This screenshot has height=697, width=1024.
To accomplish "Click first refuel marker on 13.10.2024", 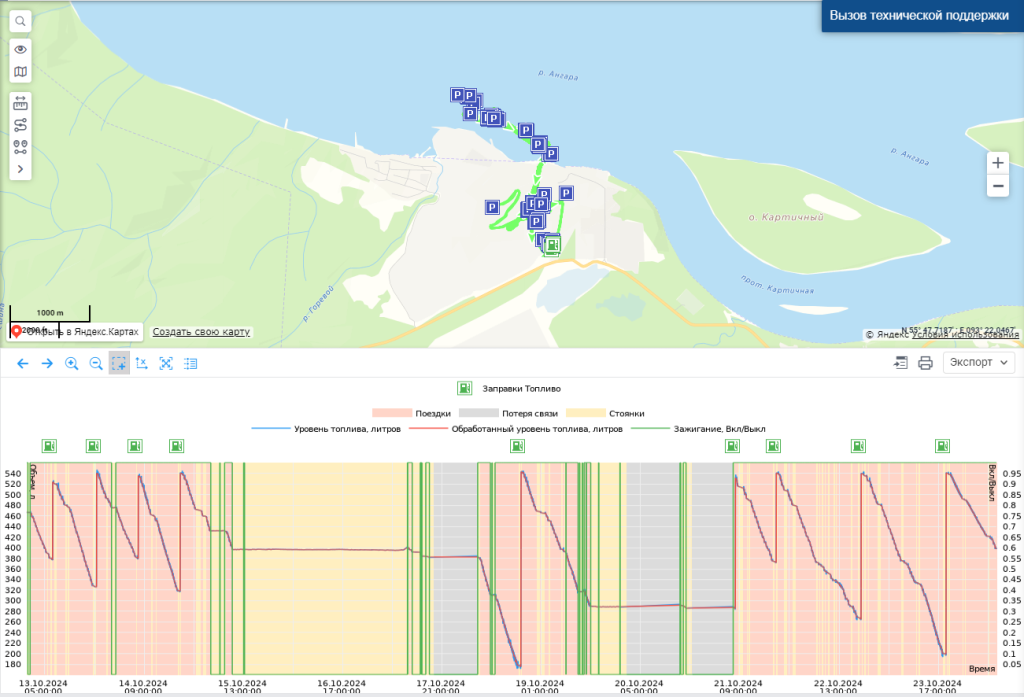I will point(49,446).
